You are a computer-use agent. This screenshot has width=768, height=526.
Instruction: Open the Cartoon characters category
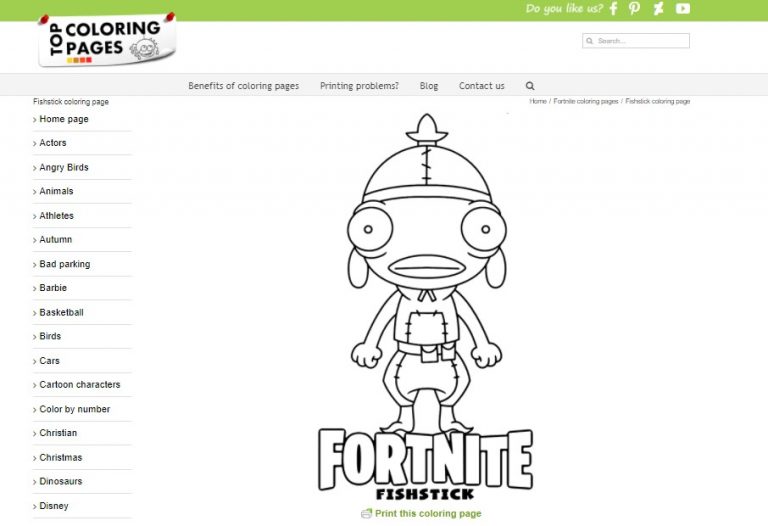(x=80, y=385)
